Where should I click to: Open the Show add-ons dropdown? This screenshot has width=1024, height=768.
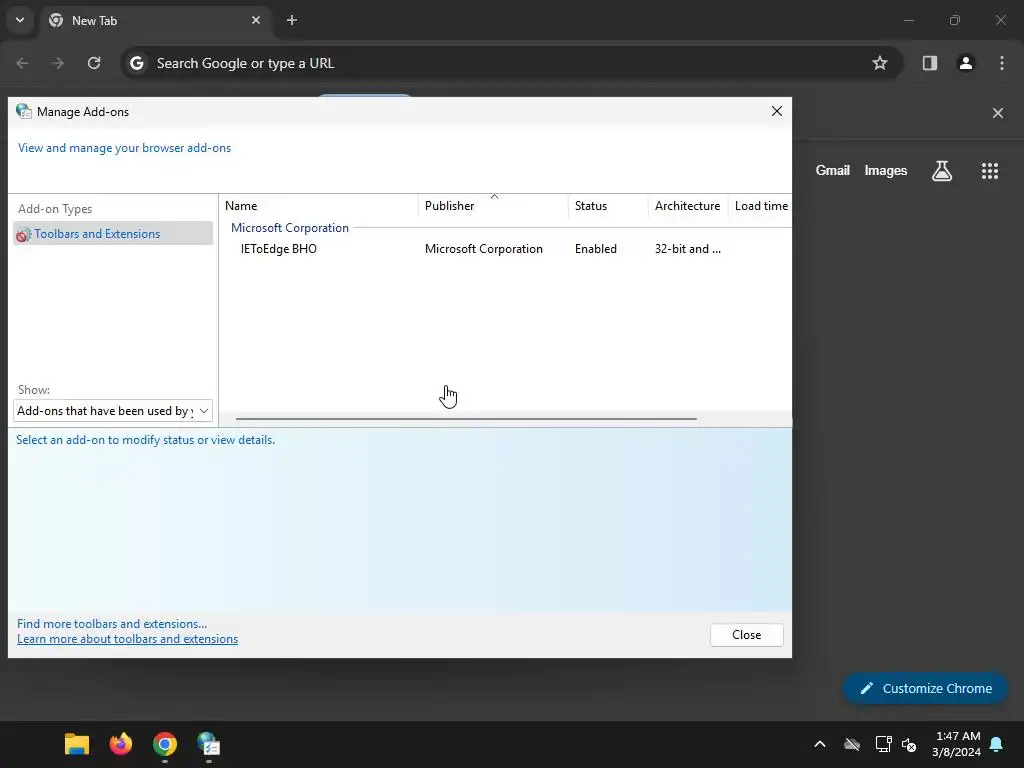[113, 411]
